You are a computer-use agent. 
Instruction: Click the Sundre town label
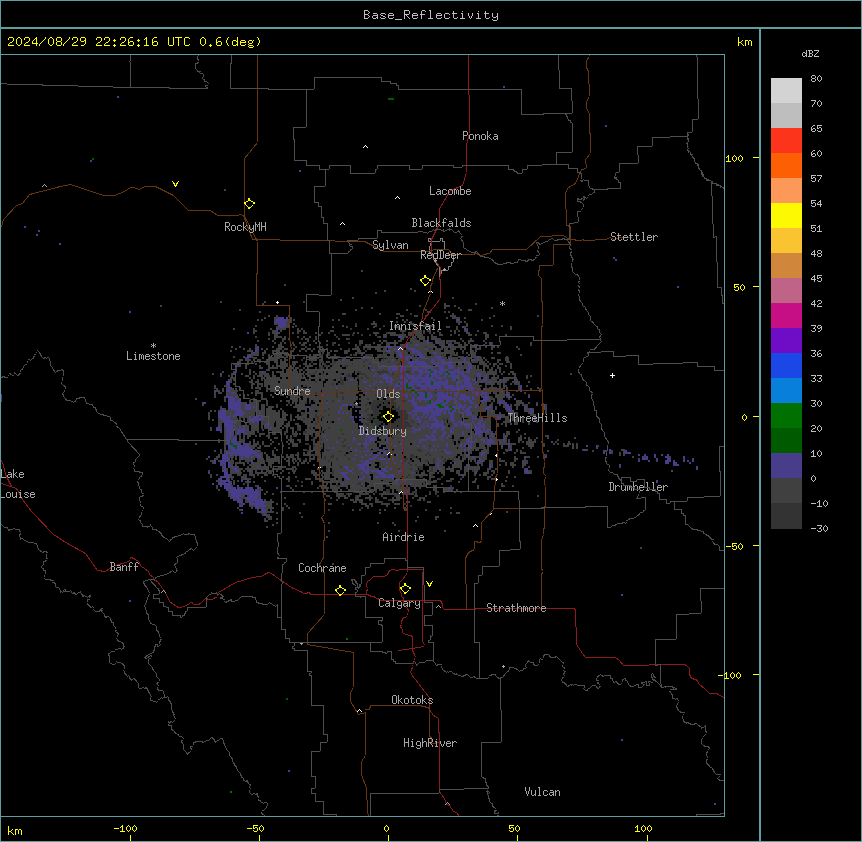pos(292,391)
